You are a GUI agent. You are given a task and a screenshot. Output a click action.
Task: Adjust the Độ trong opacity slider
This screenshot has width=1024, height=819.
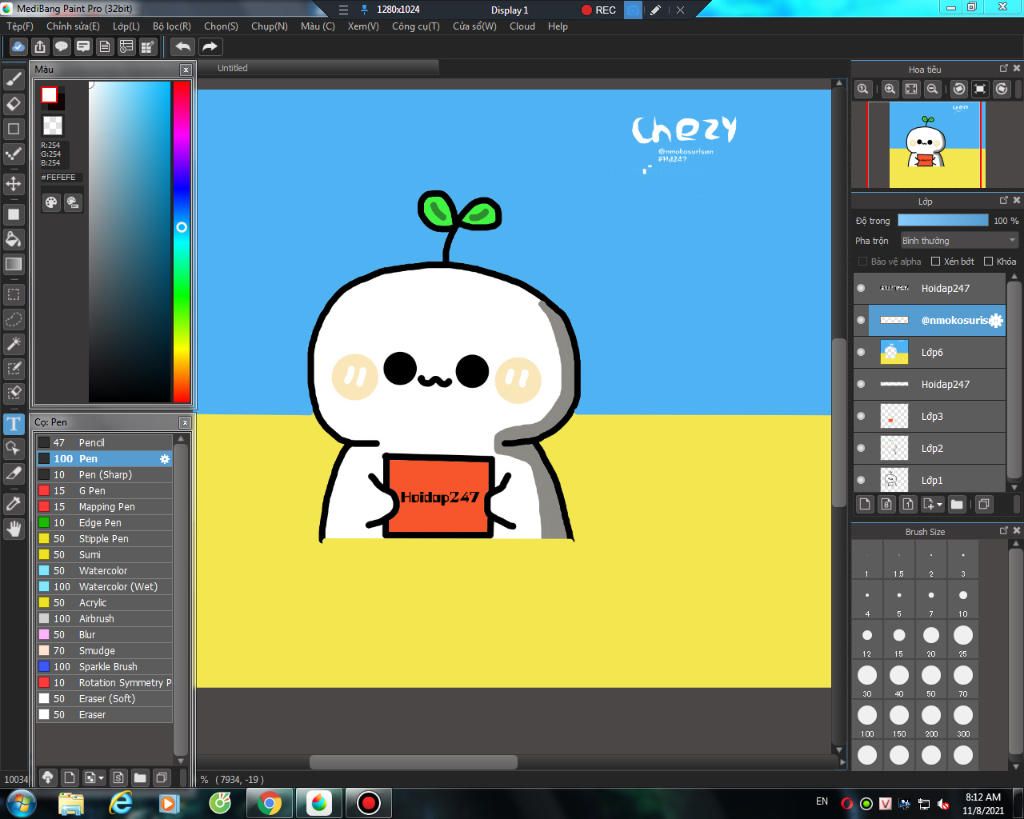coord(942,221)
